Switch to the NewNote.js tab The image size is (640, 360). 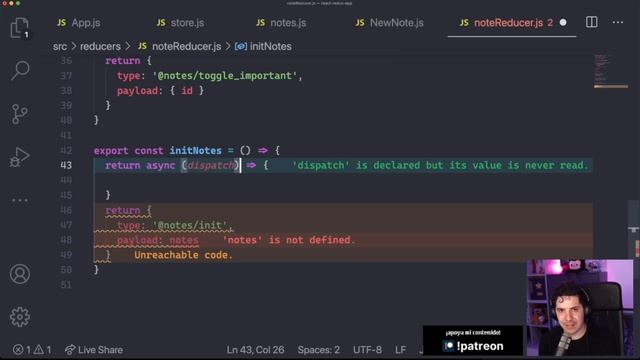[389, 23]
